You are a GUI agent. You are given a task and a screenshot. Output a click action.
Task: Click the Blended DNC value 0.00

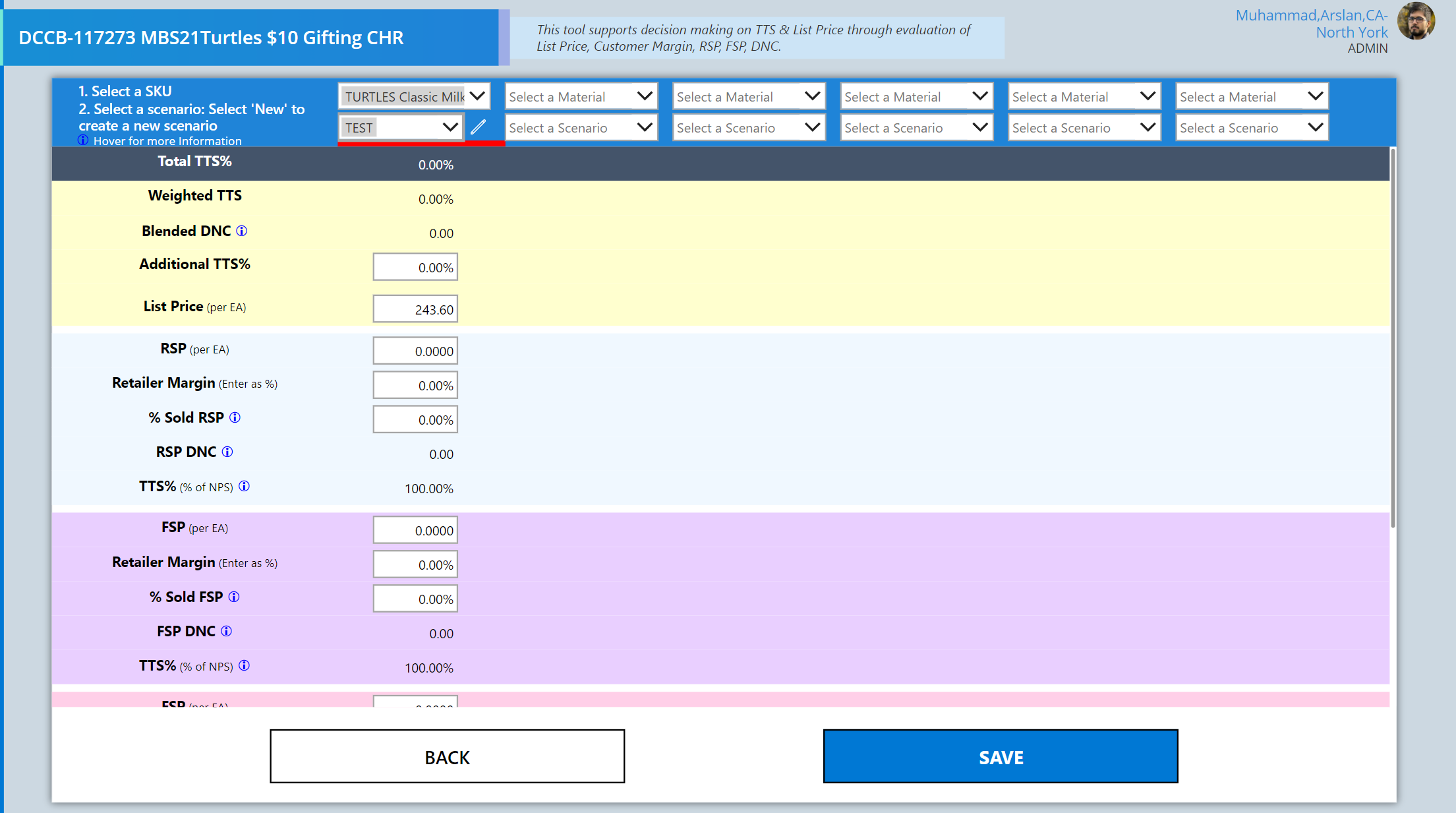pyautogui.click(x=441, y=233)
